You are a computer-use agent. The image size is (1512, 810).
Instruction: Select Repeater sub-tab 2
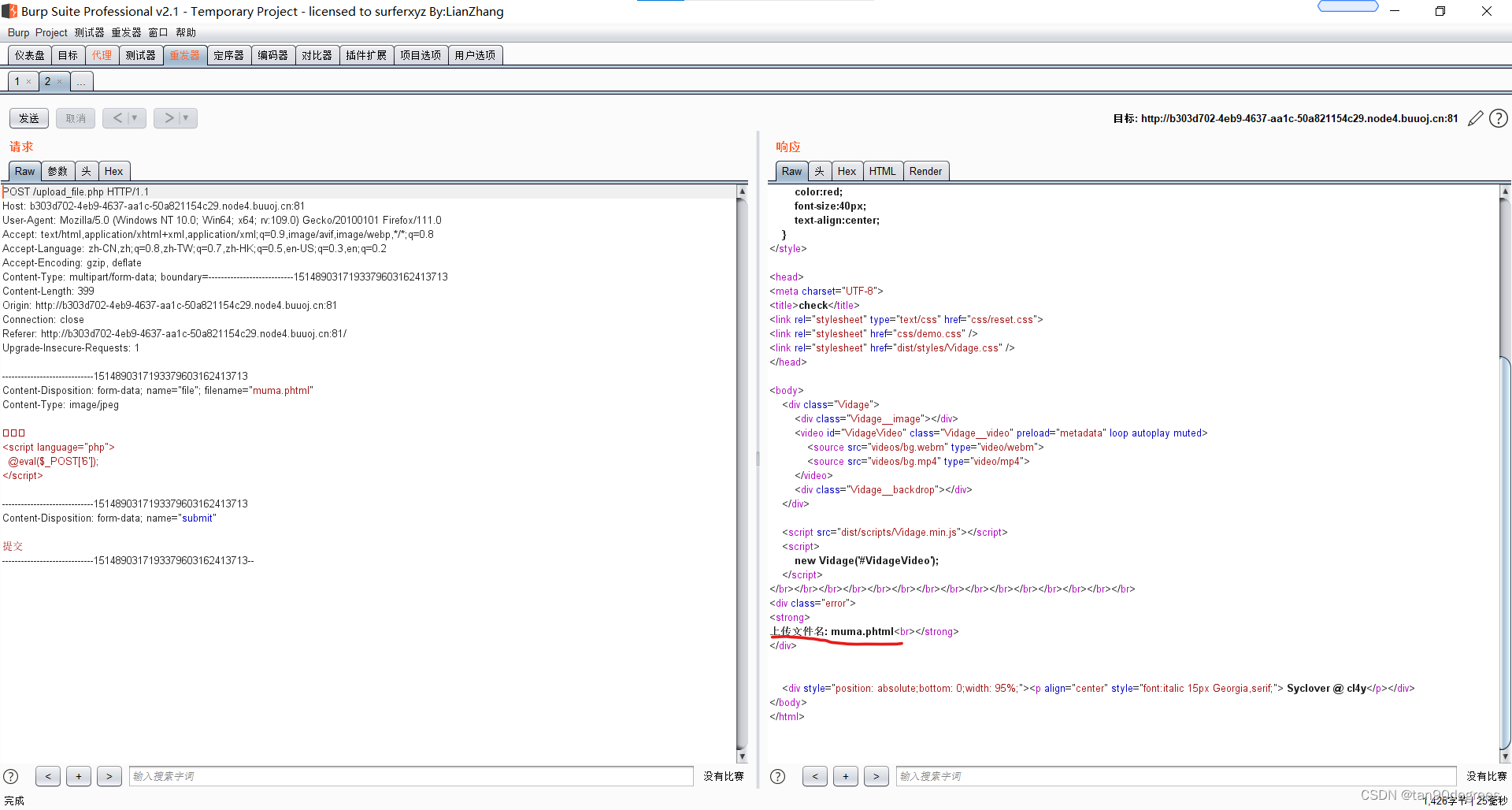[x=47, y=82]
